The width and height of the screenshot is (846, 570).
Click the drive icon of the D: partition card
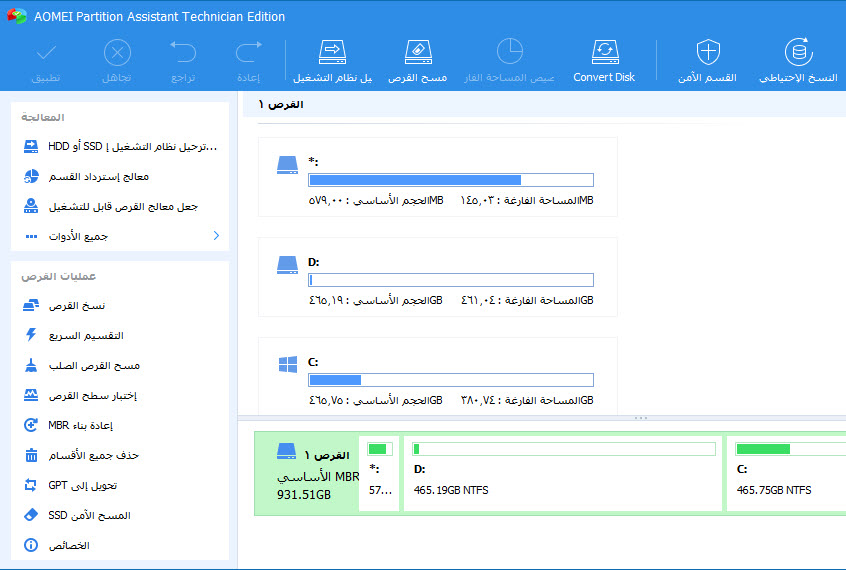pos(288,264)
